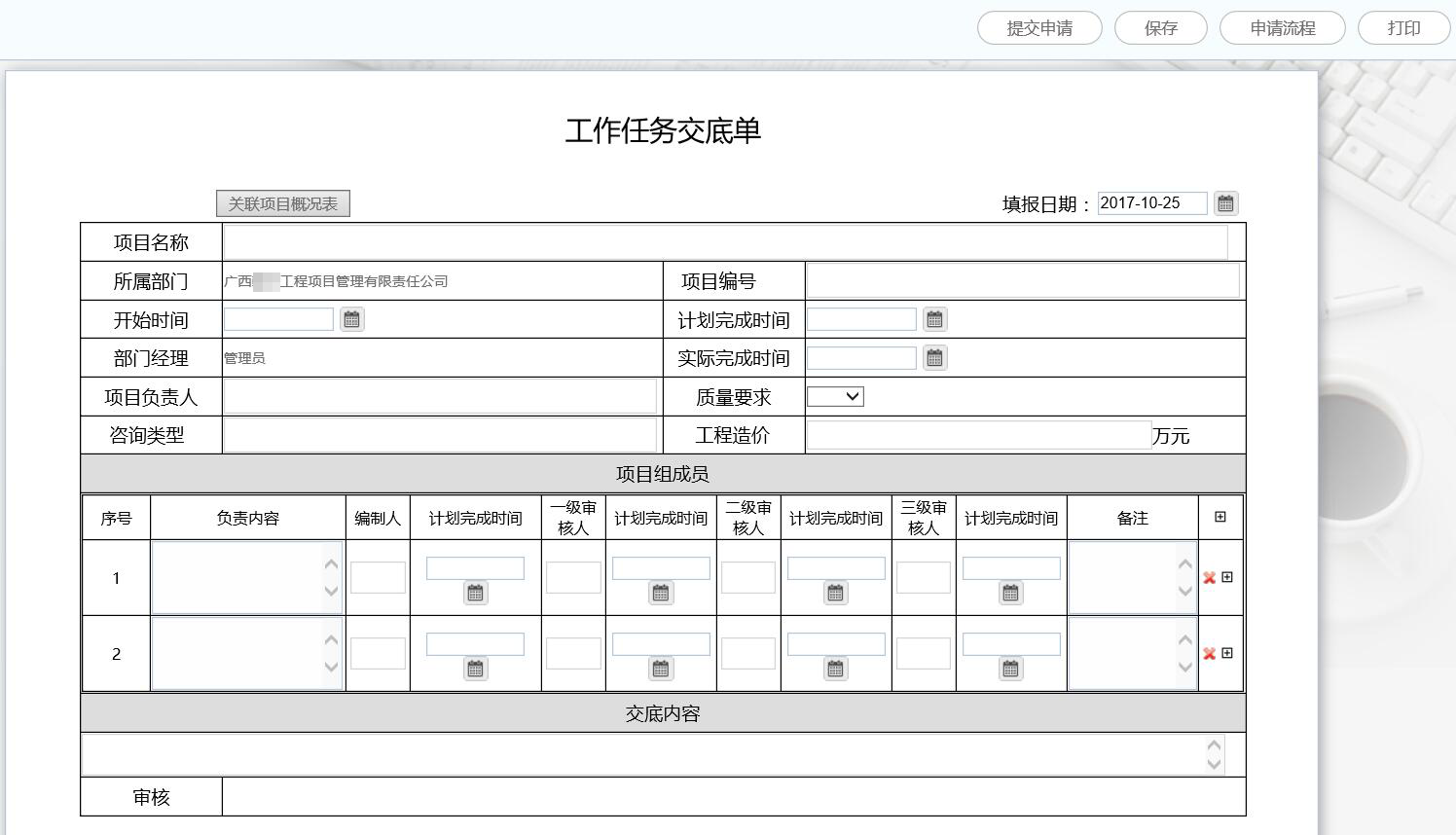Screen dimensions: 1456x835
Task: Open calendar picker next to 填报日期
Action: click(x=1225, y=203)
